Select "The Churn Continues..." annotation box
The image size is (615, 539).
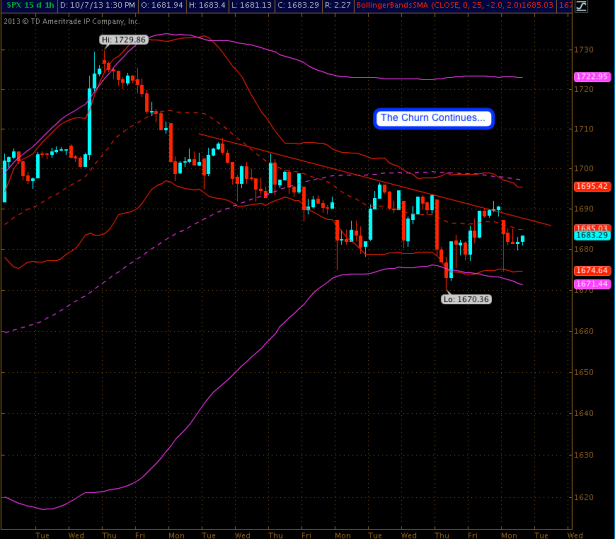(x=434, y=118)
